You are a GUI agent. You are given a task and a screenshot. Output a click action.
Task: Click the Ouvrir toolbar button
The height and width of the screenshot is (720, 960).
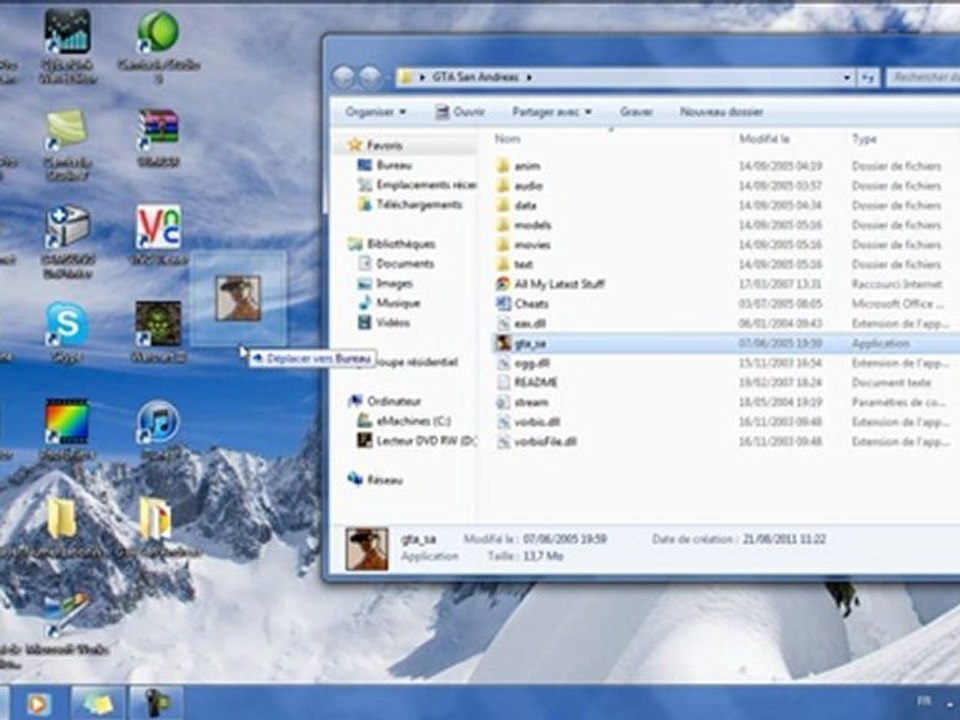(460, 112)
